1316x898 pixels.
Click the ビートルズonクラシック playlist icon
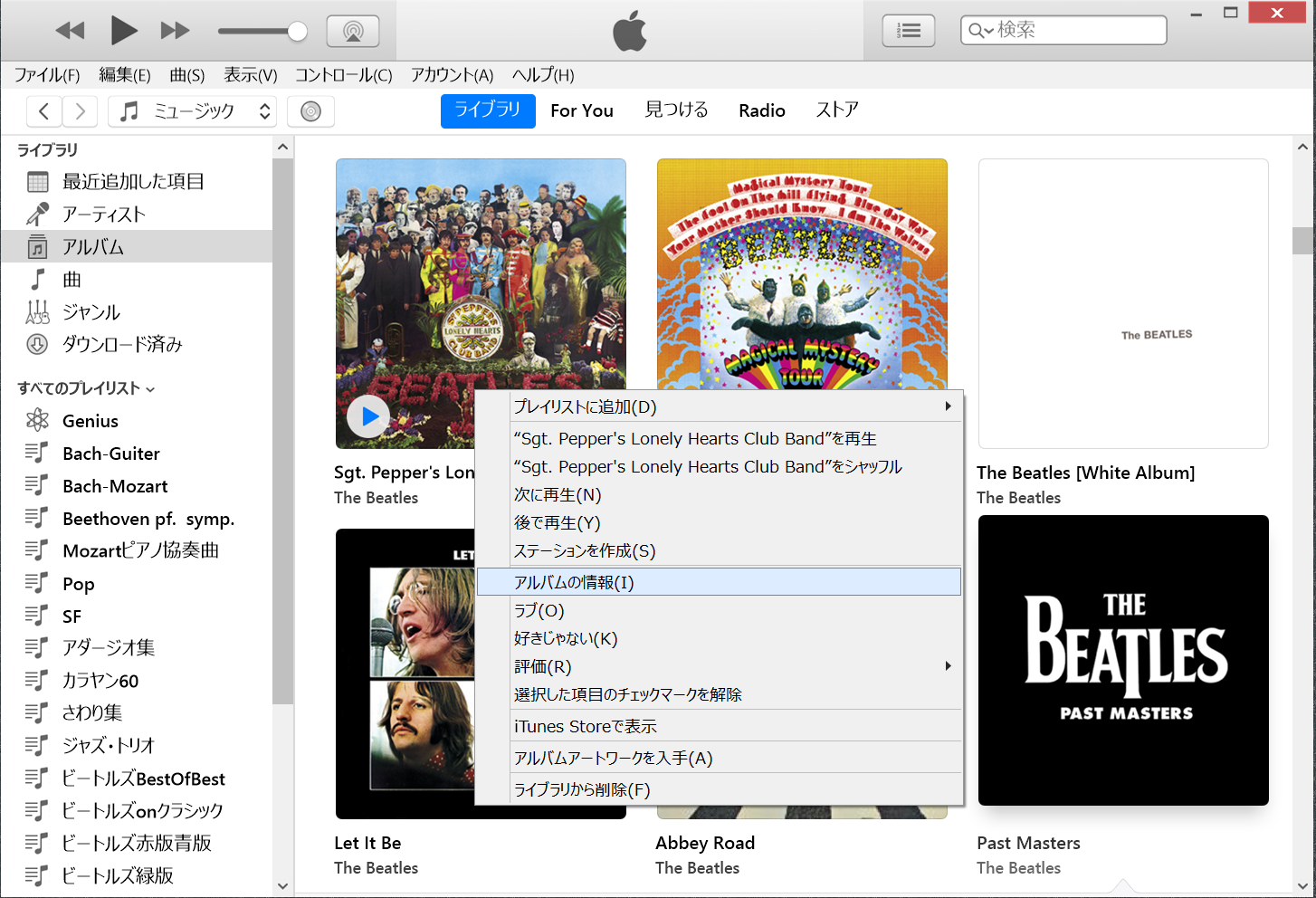click(36, 811)
